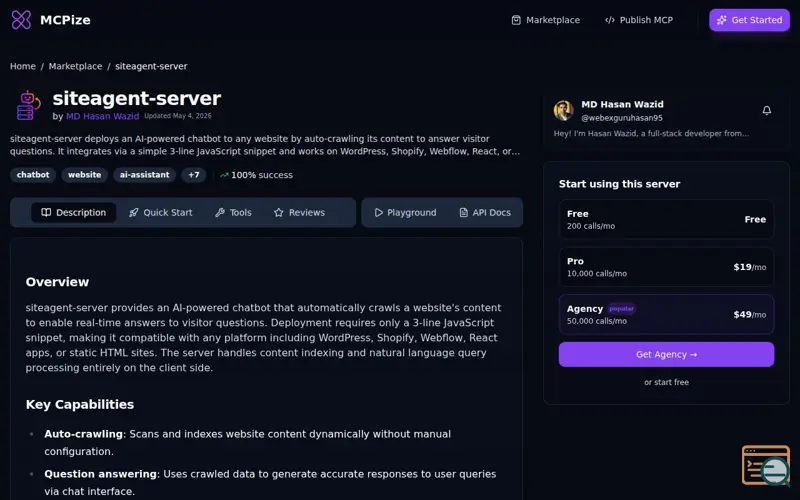This screenshot has width=800, height=500.
Task: Go to Marketplace in top navigation
Action: click(x=545, y=20)
